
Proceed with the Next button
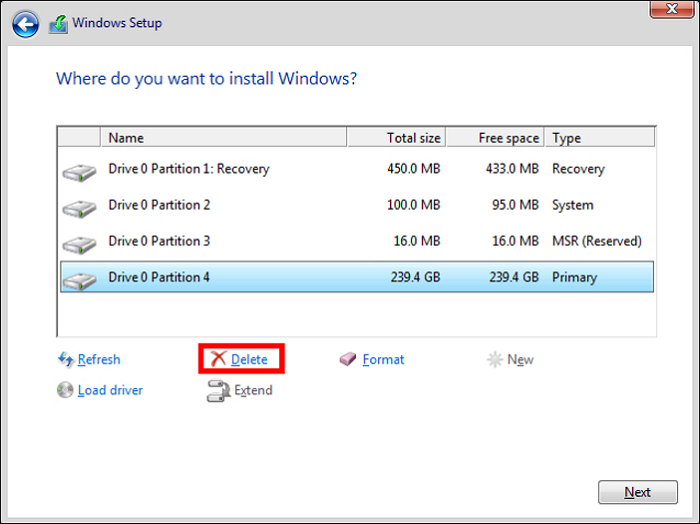pyautogui.click(x=638, y=492)
